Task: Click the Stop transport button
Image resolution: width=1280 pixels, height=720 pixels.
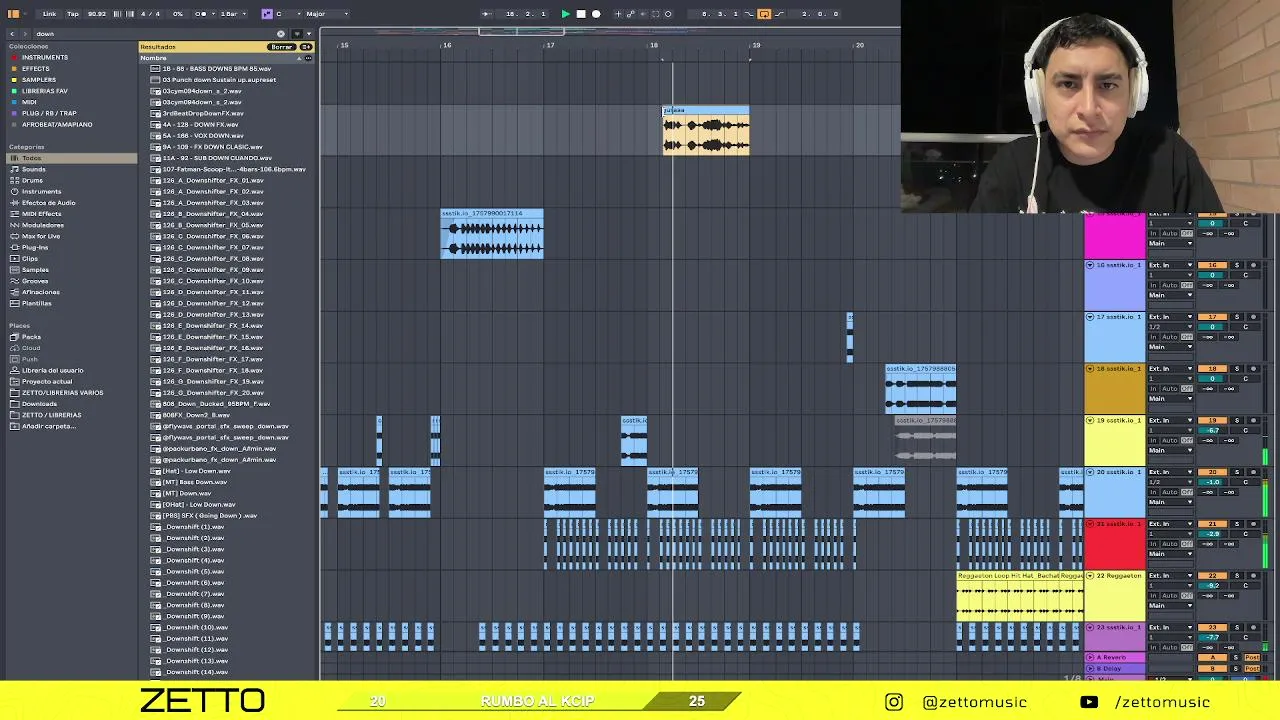Action: (581, 14)
